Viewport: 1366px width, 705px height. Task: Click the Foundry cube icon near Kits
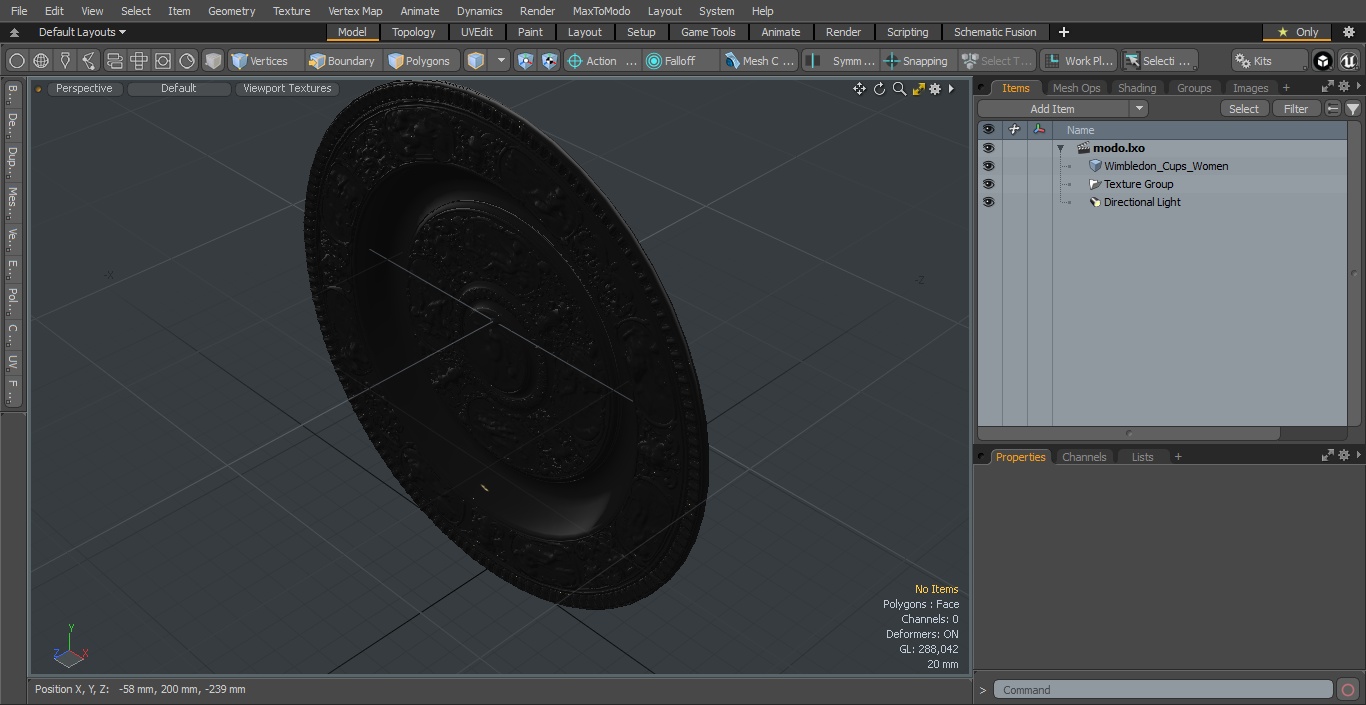1323,61
